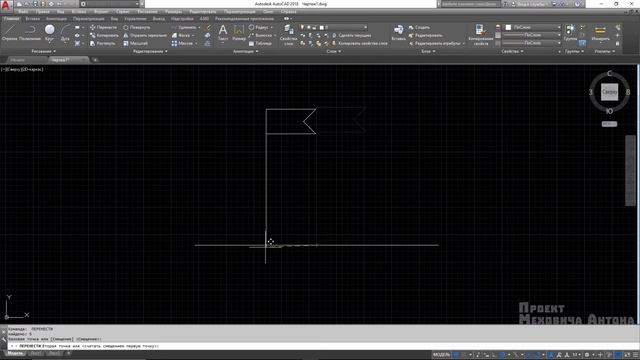The image size is (640, 360).
Task: Select the Отрезок line tool
Action: (x=9, y=33)
